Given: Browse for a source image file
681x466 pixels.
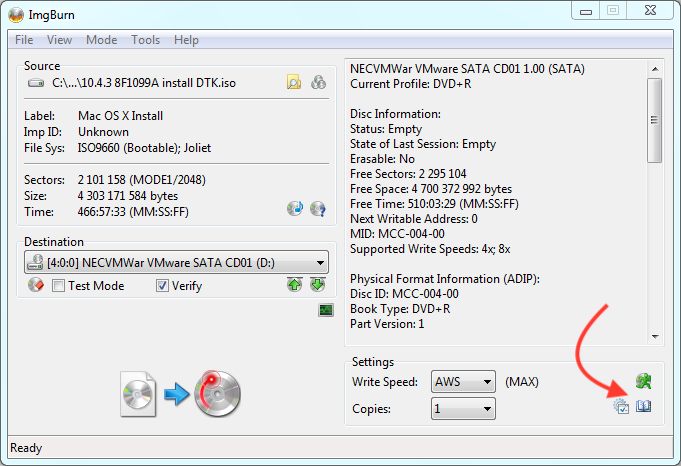Looking at the screenshot, I should coord(294,82).
